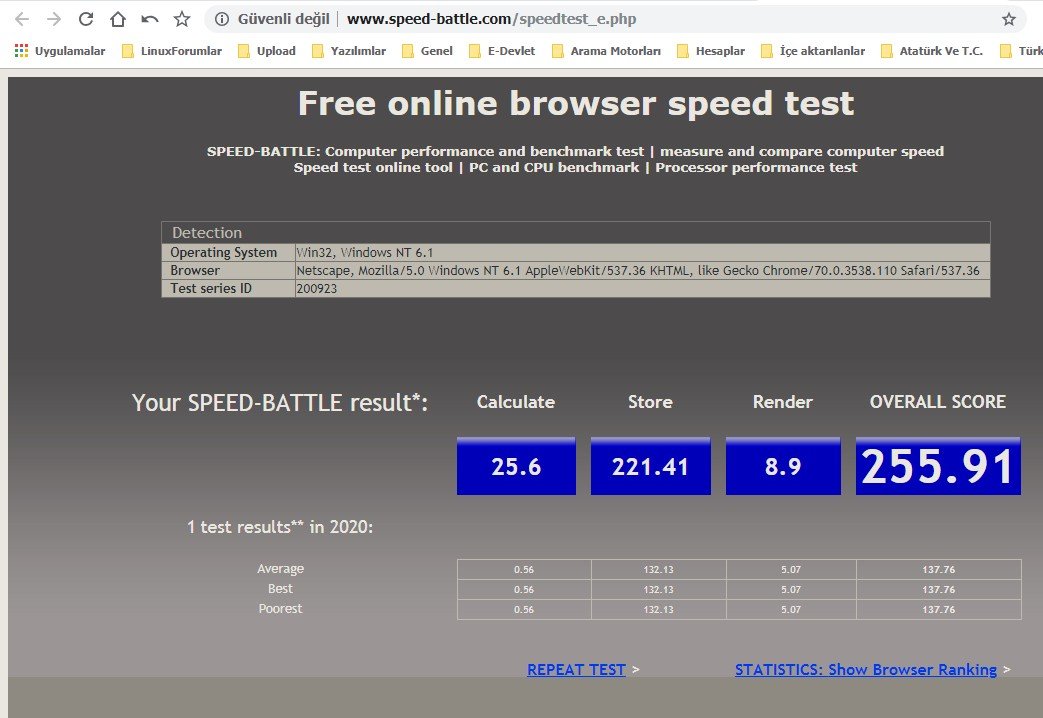The height and width of the screenshot is (718, 1043).
Task: Click the browser Forward arrow
Action: click(54, 19)
